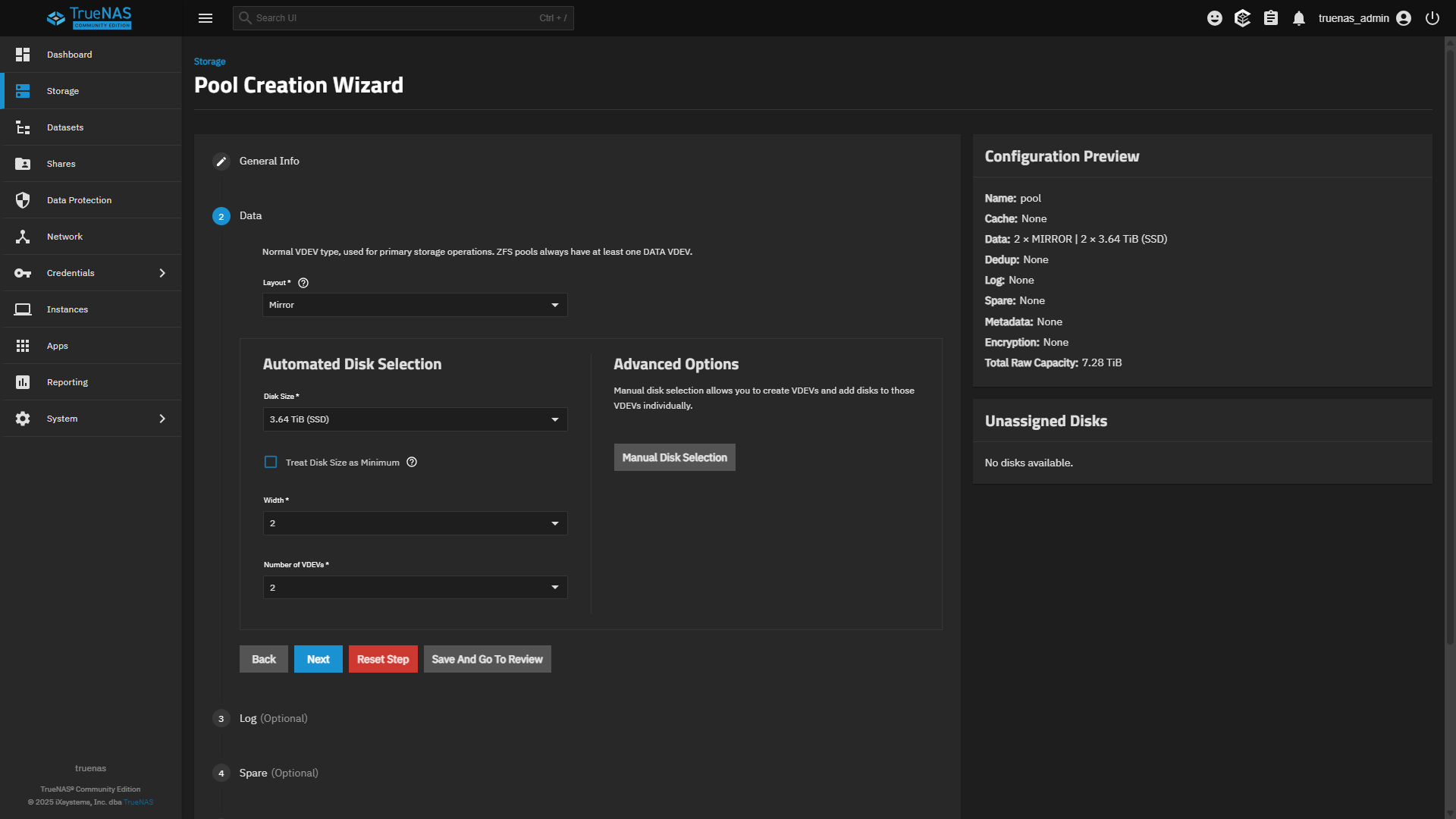
Task: Open the alerts bell icon
Action: click(1299, 18)
